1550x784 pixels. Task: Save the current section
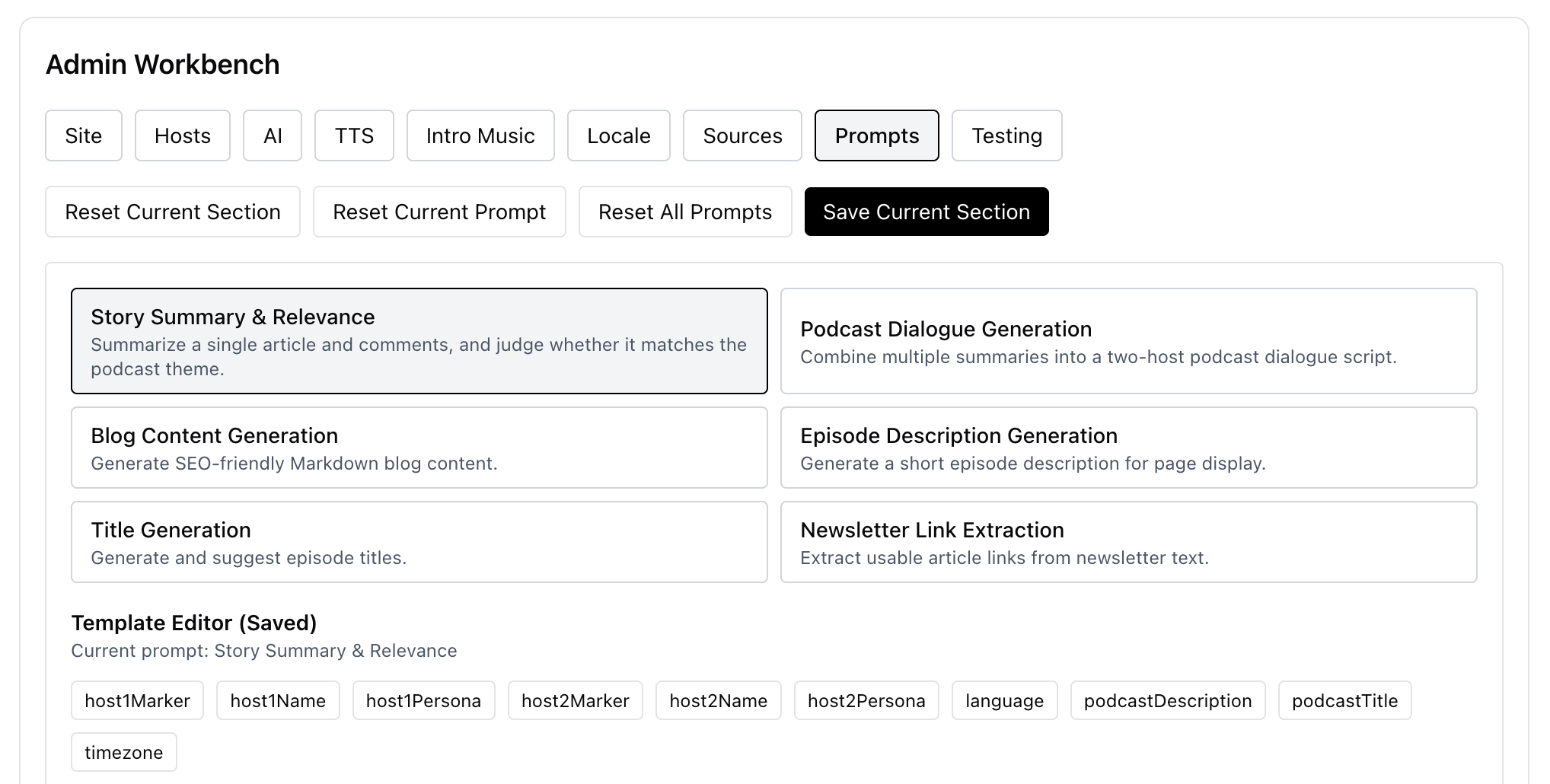[926, 212]
